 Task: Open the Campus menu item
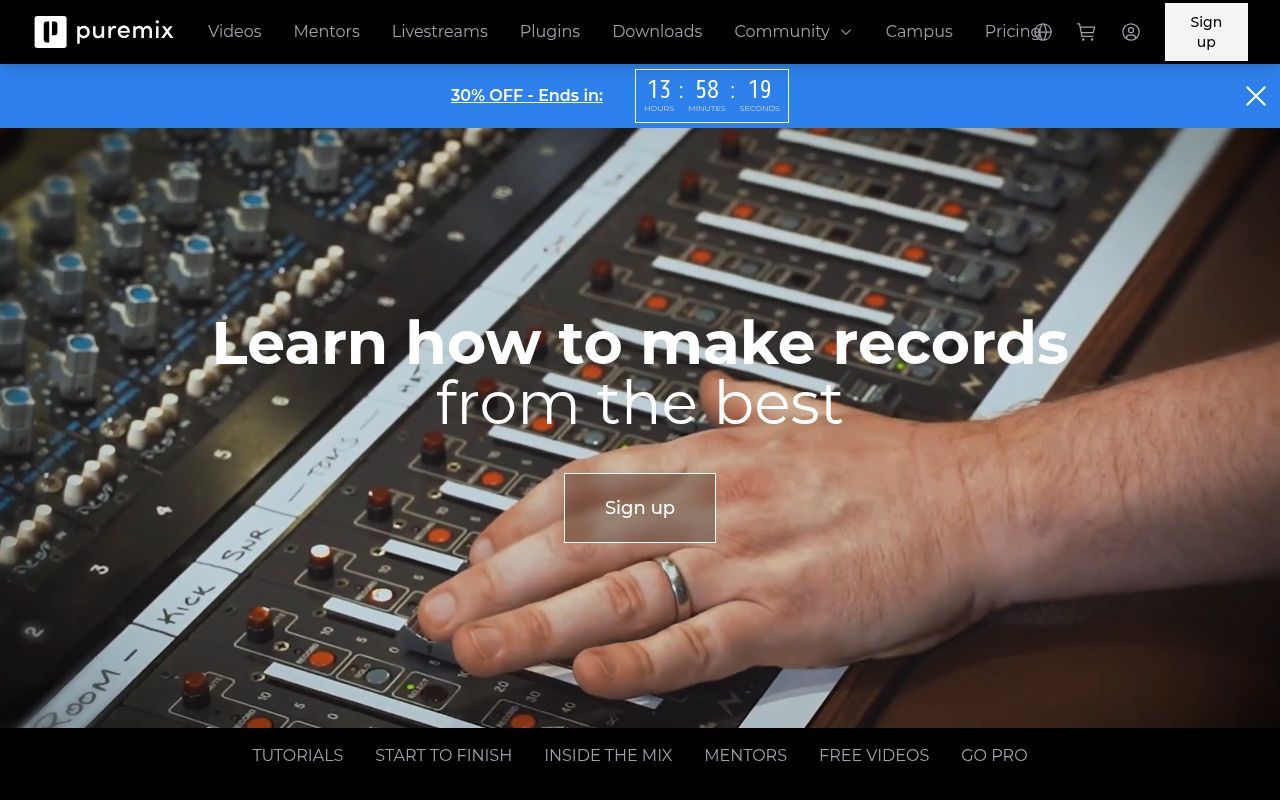pos(919,31)
